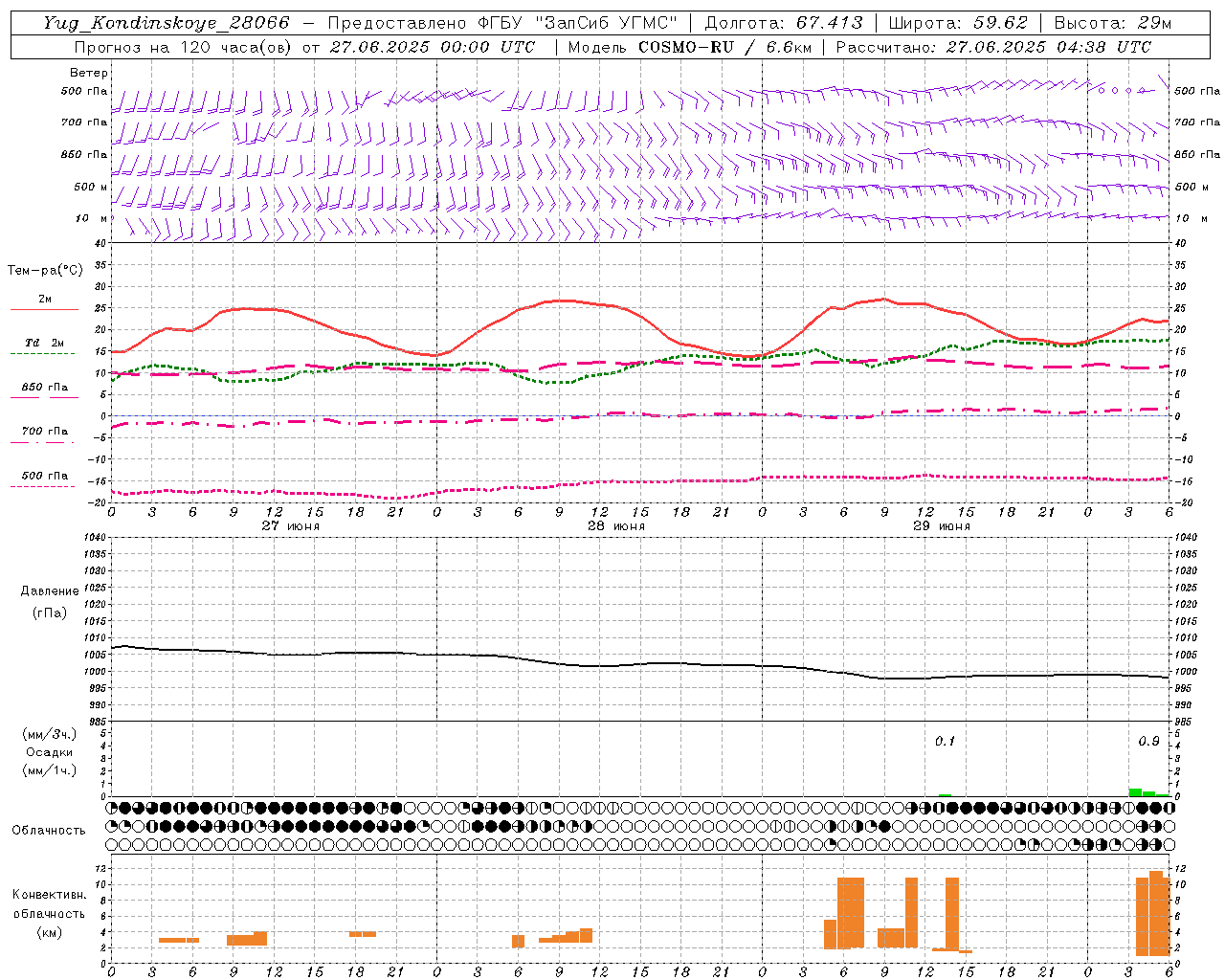The height and width of the screenshot is (980, 1225).
Task: Click the (км) unit label for convective cloudiness
Action: coord(50,932)
